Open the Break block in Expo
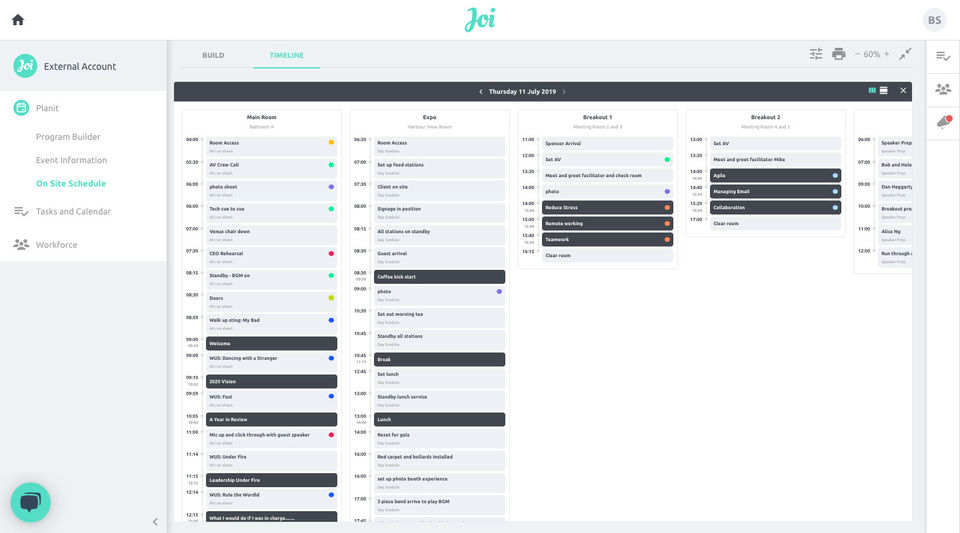The image size is (960, 533). [x=439, y=359]
